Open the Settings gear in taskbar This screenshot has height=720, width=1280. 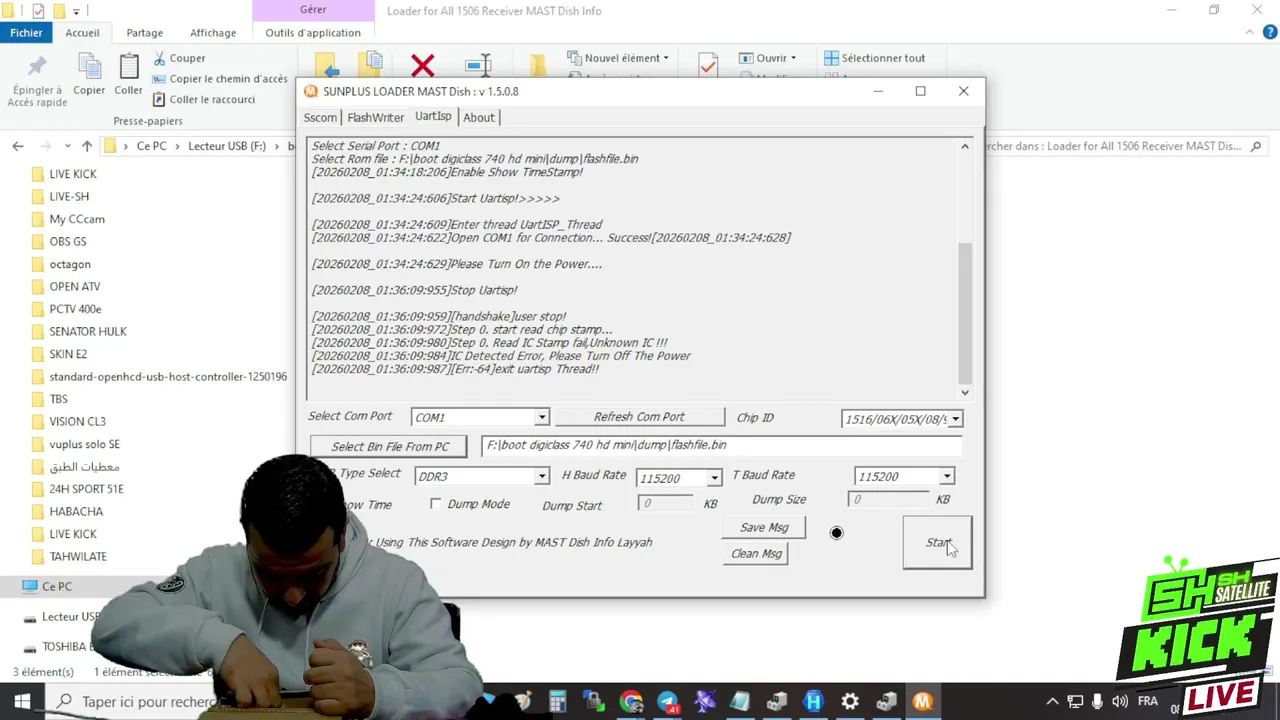click(849, 702)
